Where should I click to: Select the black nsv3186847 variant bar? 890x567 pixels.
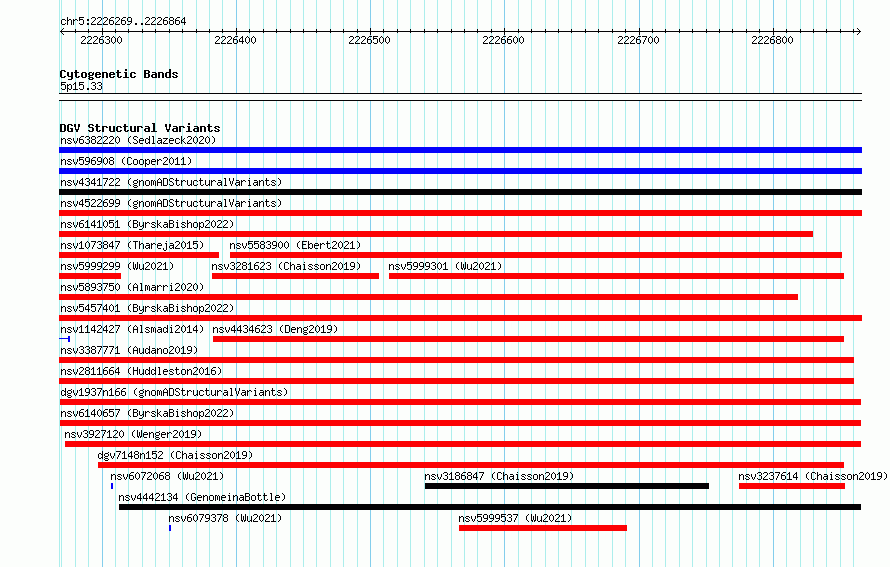pos(566,486)
